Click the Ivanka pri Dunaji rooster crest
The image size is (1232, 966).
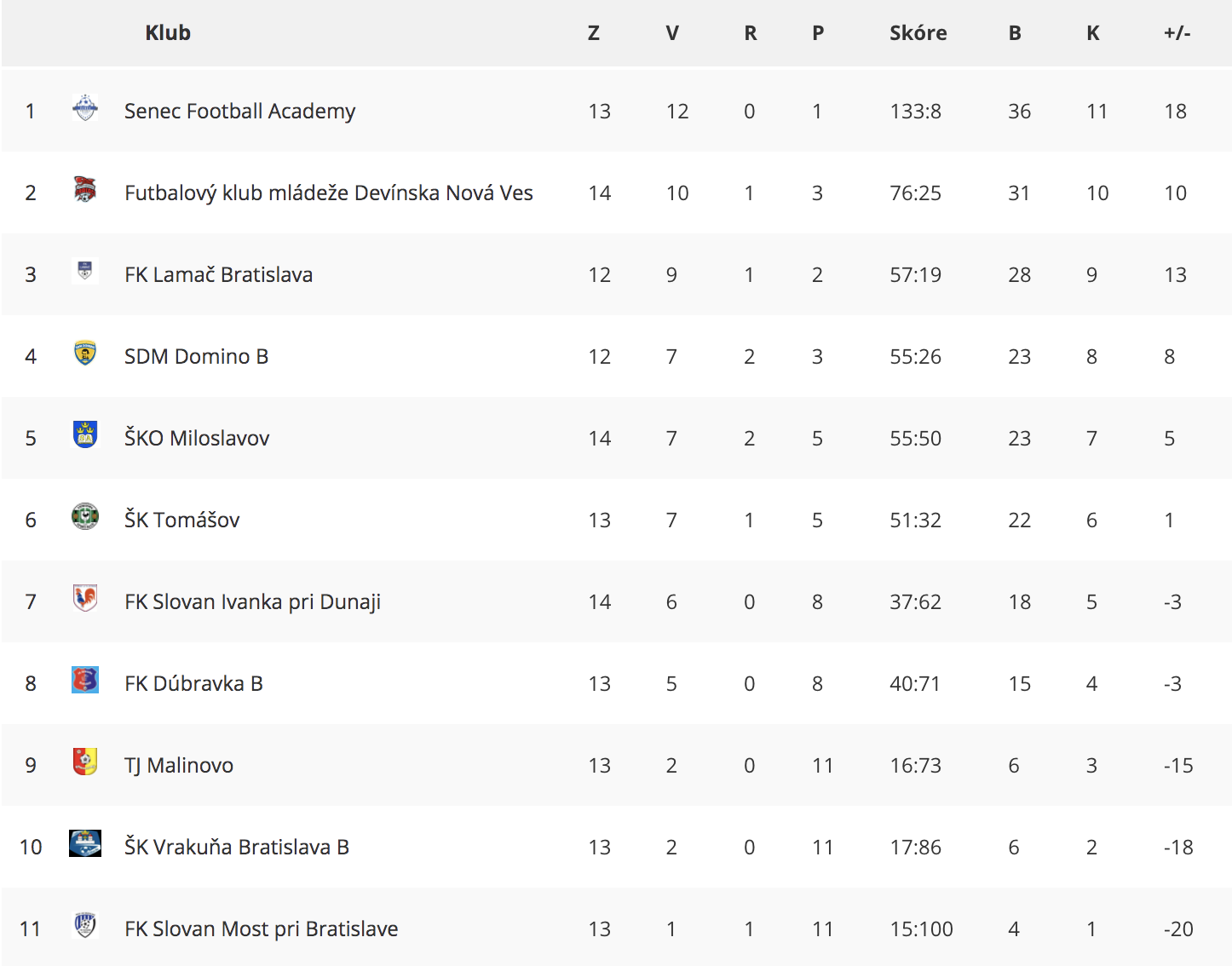(85, 598)
